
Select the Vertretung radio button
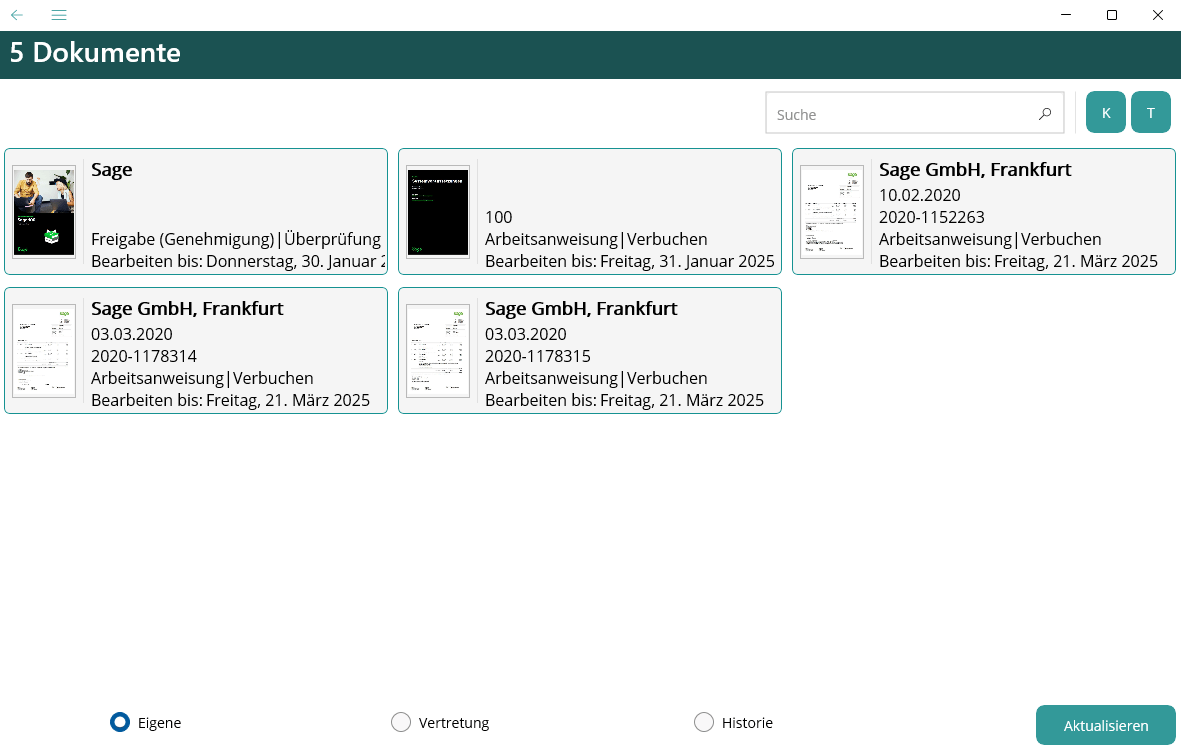pos(401,722)
